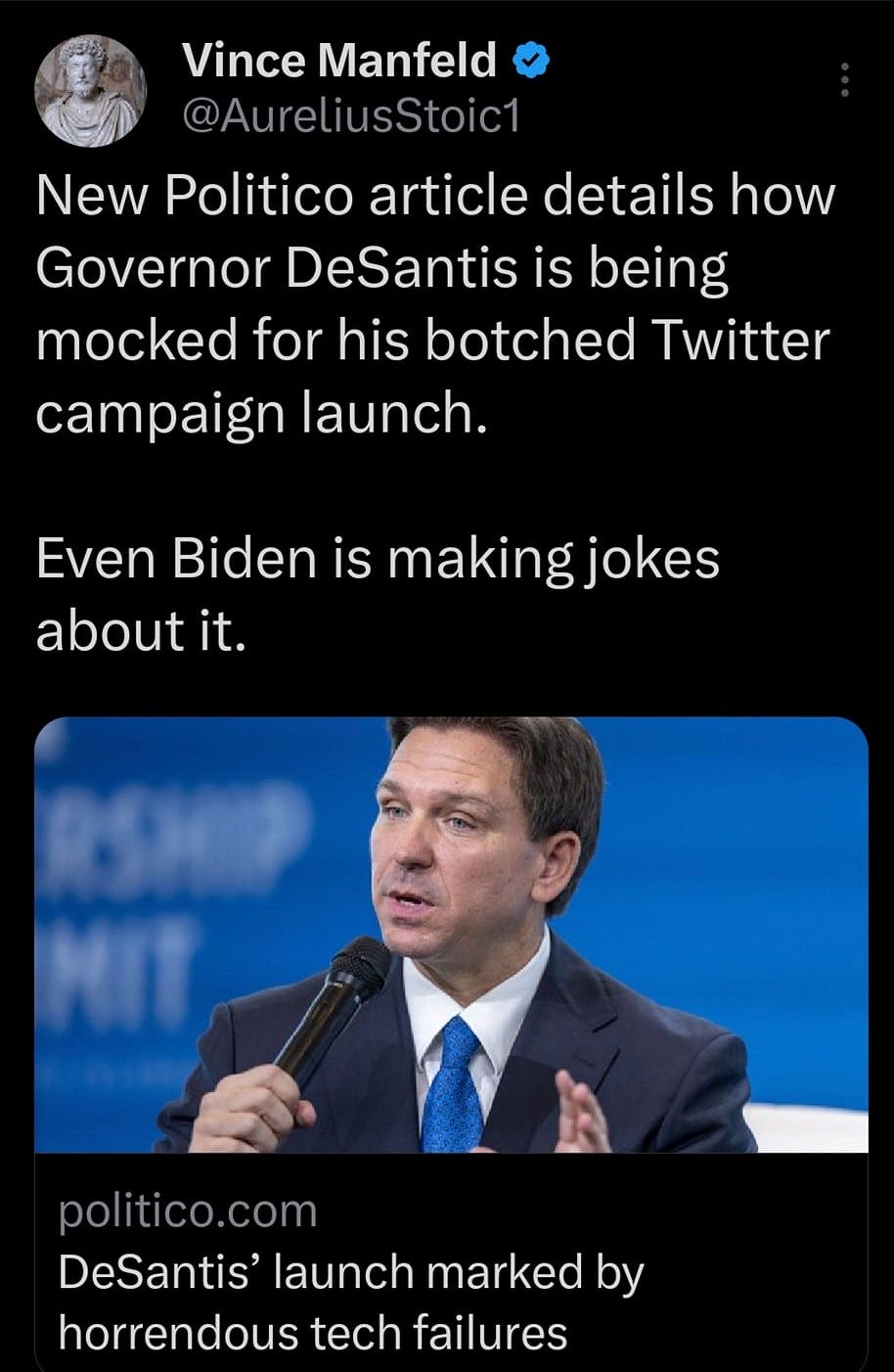
Task: Click the "about it." tweet line
Action: coord(137,634)
